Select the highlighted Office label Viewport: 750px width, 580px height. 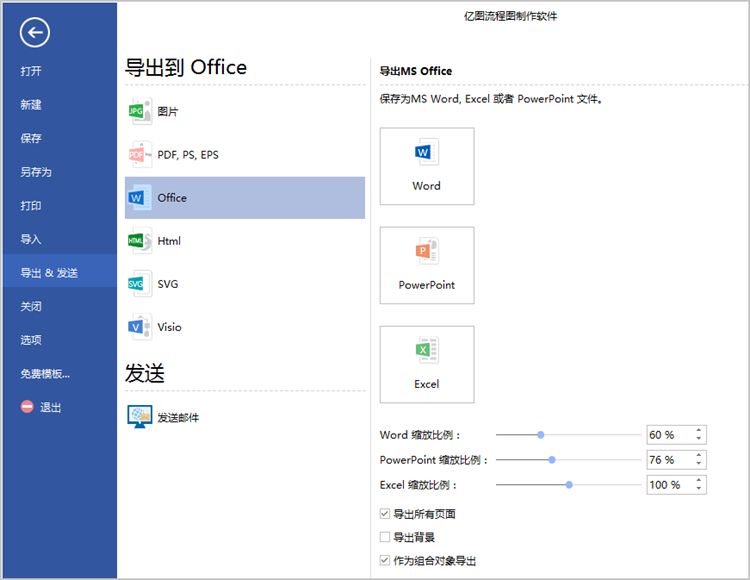pyautogui.click(x=172, y=197)
